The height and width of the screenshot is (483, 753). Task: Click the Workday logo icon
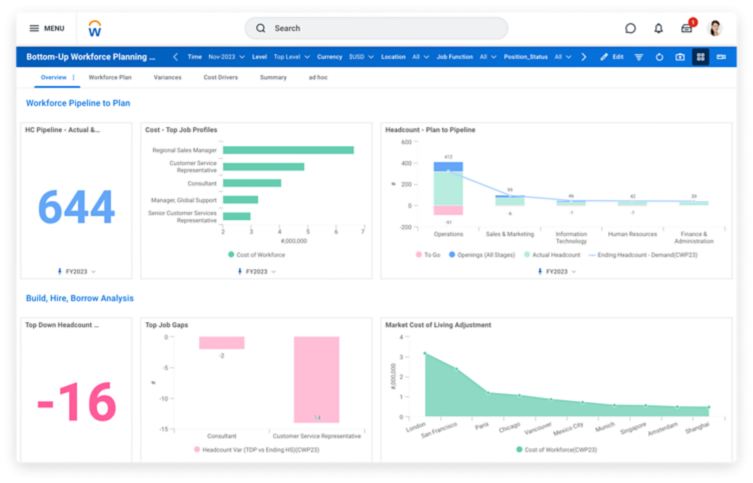pos(95,29)
